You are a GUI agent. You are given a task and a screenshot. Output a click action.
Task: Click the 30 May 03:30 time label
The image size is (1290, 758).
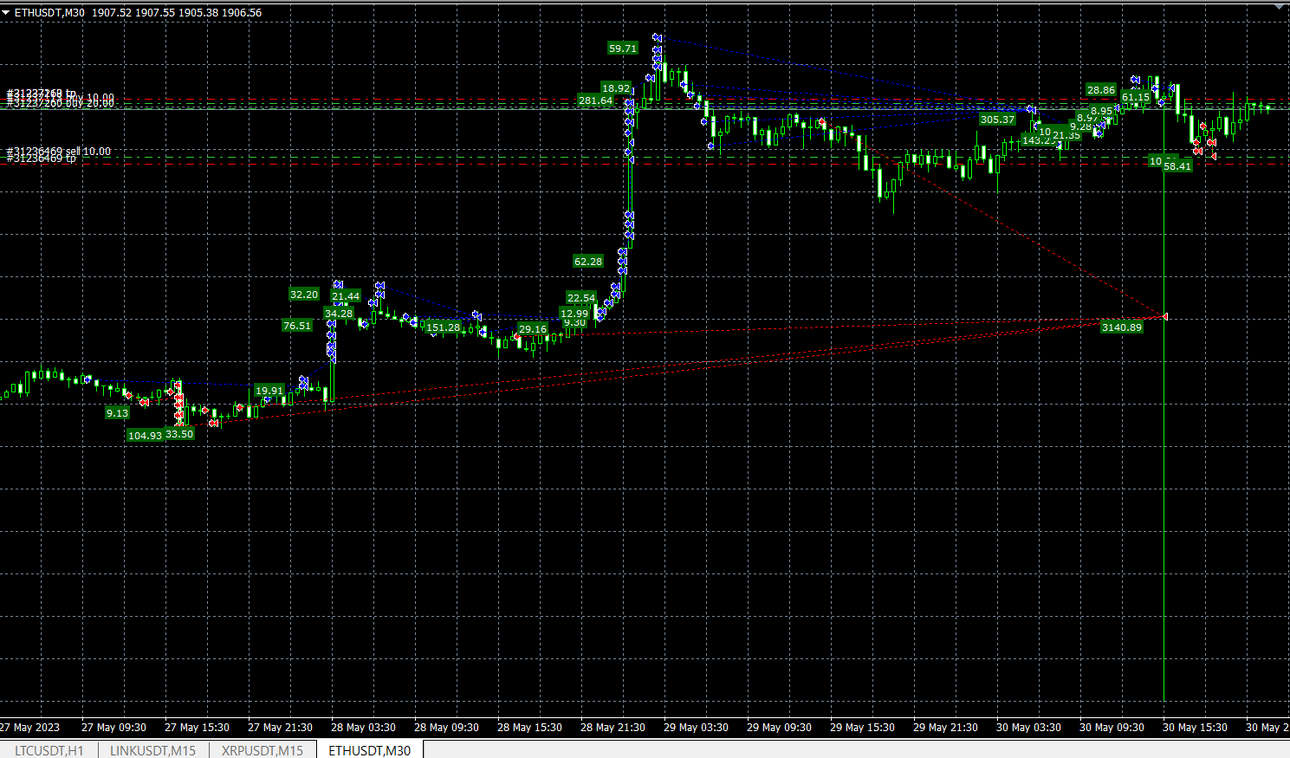[1030, 727]
